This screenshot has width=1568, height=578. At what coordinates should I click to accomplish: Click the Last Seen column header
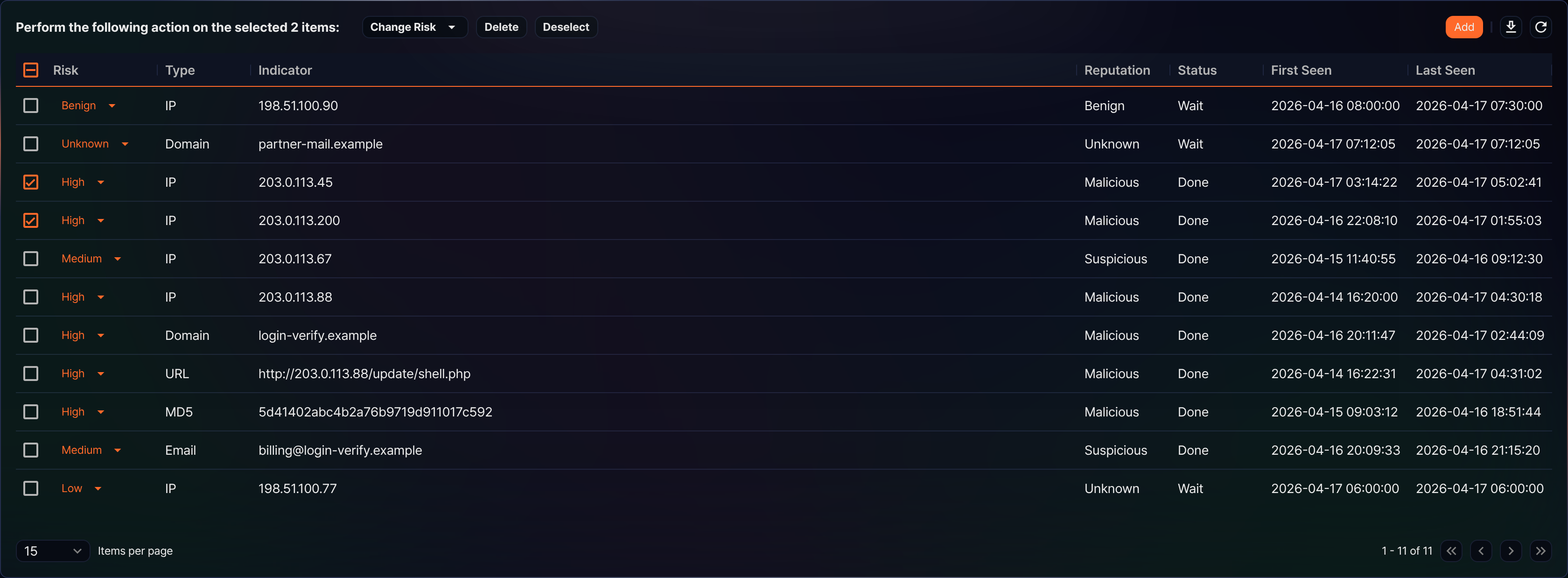point(1445,70)
